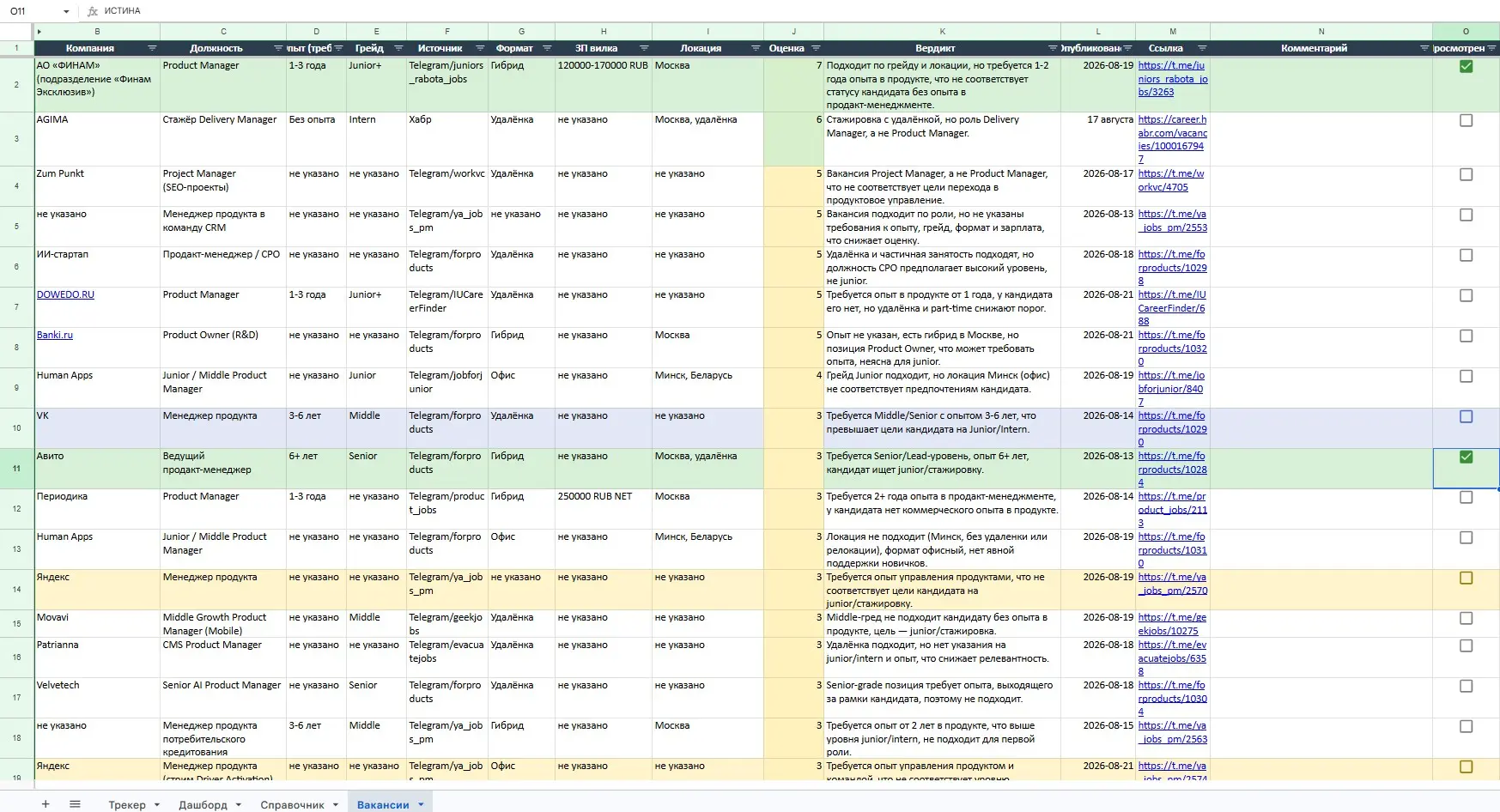Screen dimensions: 1500x812
Task: Open the Banki.ru company link
Action: pyautogui.click(x=55, y=335)
